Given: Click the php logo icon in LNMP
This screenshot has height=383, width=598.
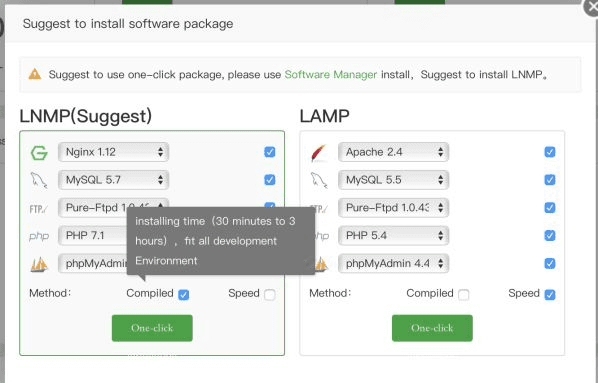Looking at the screenshot, I should (39, 236).
